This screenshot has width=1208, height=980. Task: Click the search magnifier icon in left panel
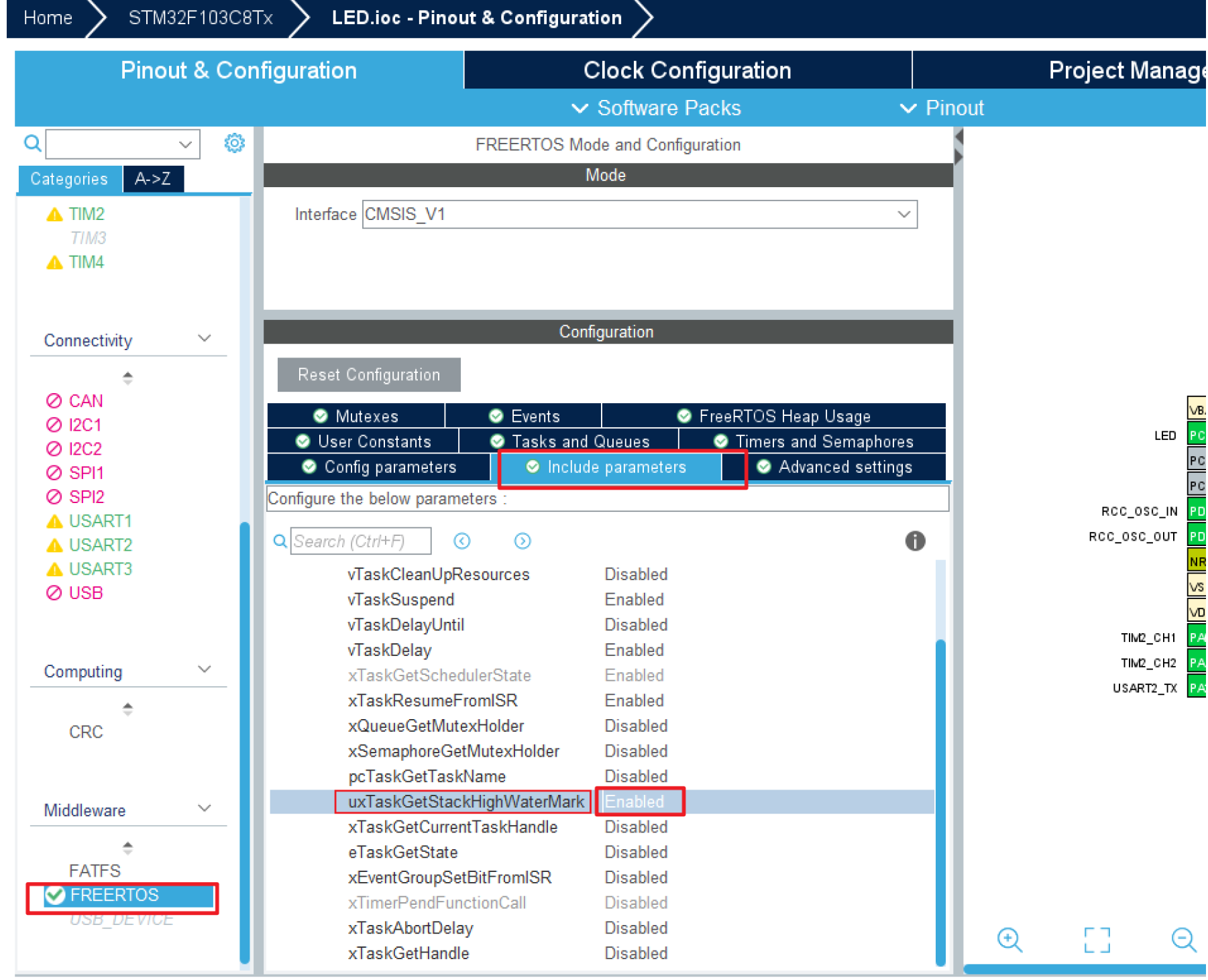pos(32,144)
